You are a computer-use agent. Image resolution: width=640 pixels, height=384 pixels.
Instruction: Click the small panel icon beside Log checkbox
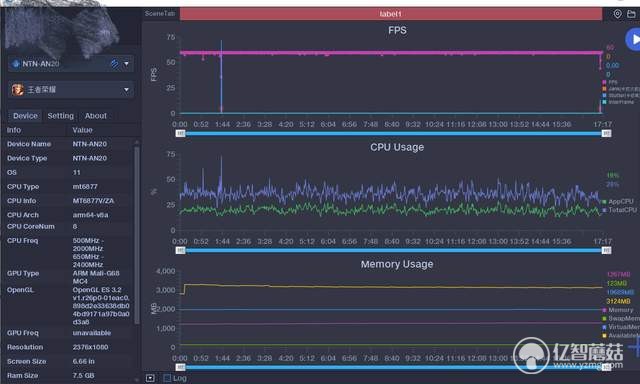pos(150,378)
